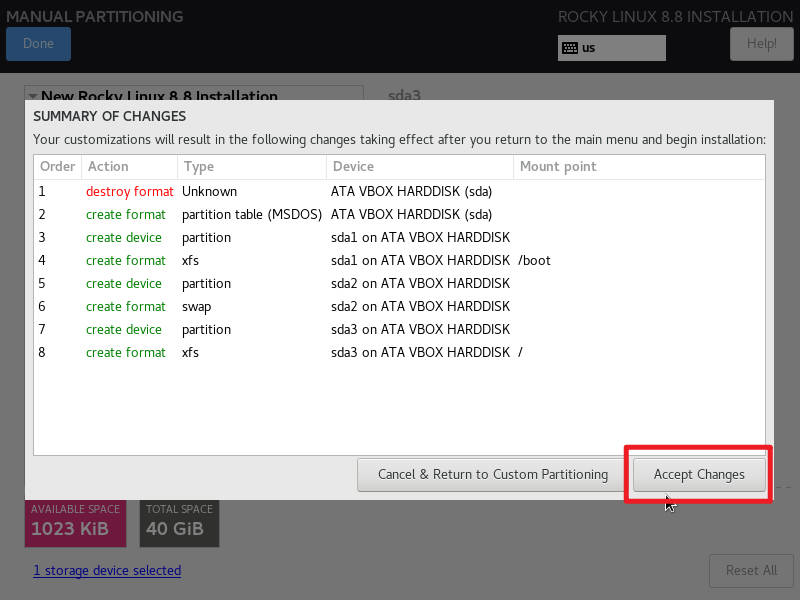Select row 4 'sda1 on ATA VBOX HARDDISK' device
The image size is (800, 600).
click(x=420, y=261)
